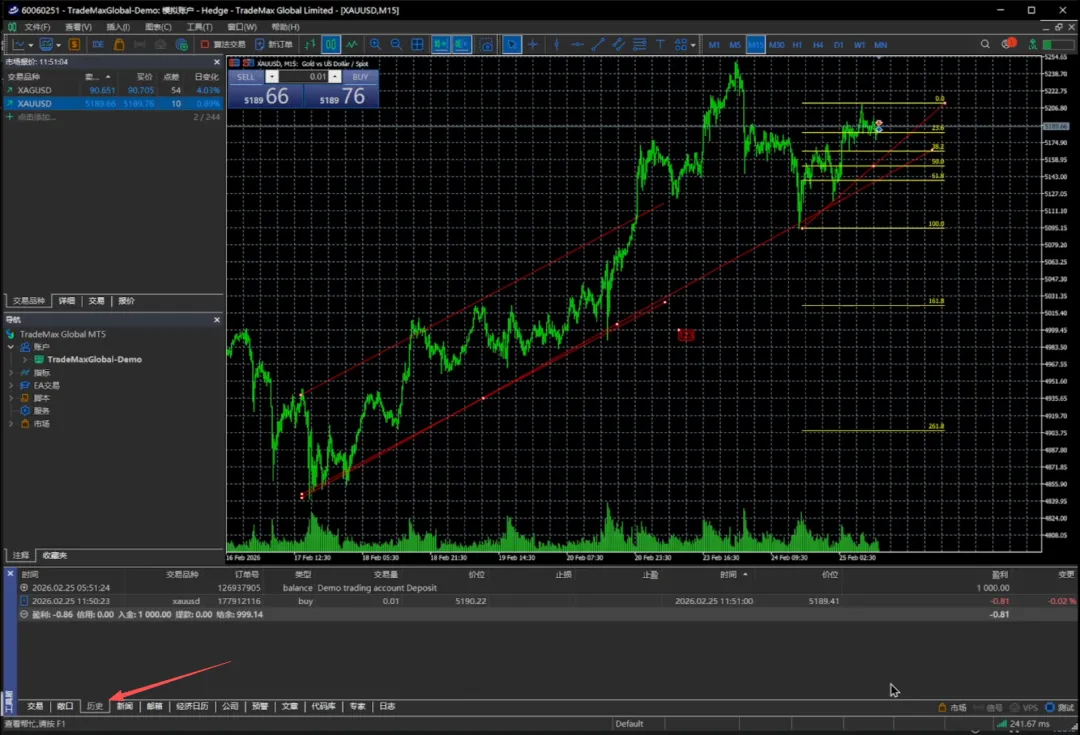The image size is (1080, 735).
Task: Open the 图表(C) menu
Action: (x=157, y=27)
